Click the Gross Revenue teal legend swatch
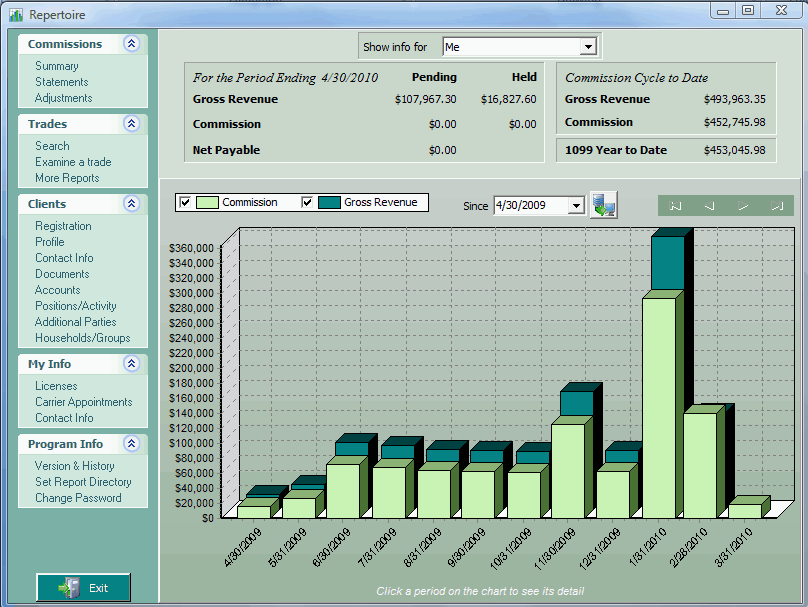This screenshot has height=607, width=808. pyautogui.click(x=329, y=203)
